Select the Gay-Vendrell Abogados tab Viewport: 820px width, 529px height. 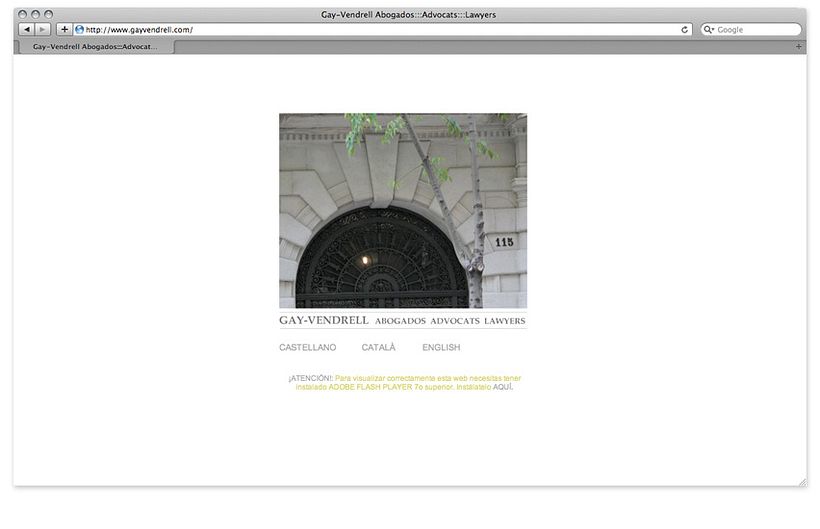pos(96,47)
